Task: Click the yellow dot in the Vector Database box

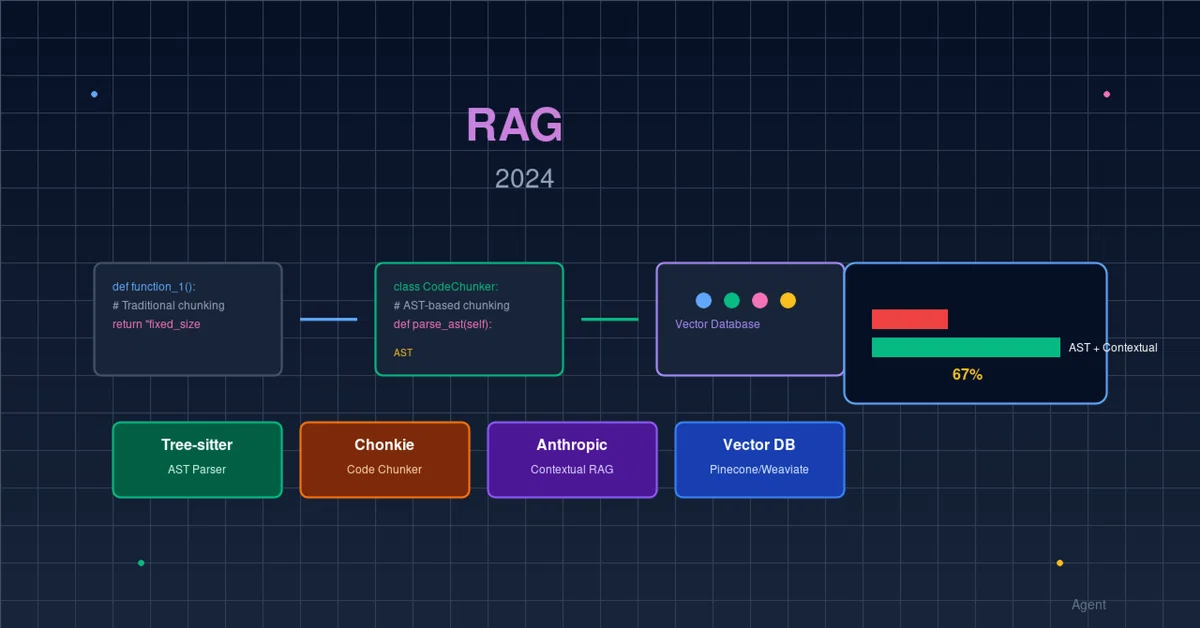Action: pyautogui.click(x=788, y=300)
